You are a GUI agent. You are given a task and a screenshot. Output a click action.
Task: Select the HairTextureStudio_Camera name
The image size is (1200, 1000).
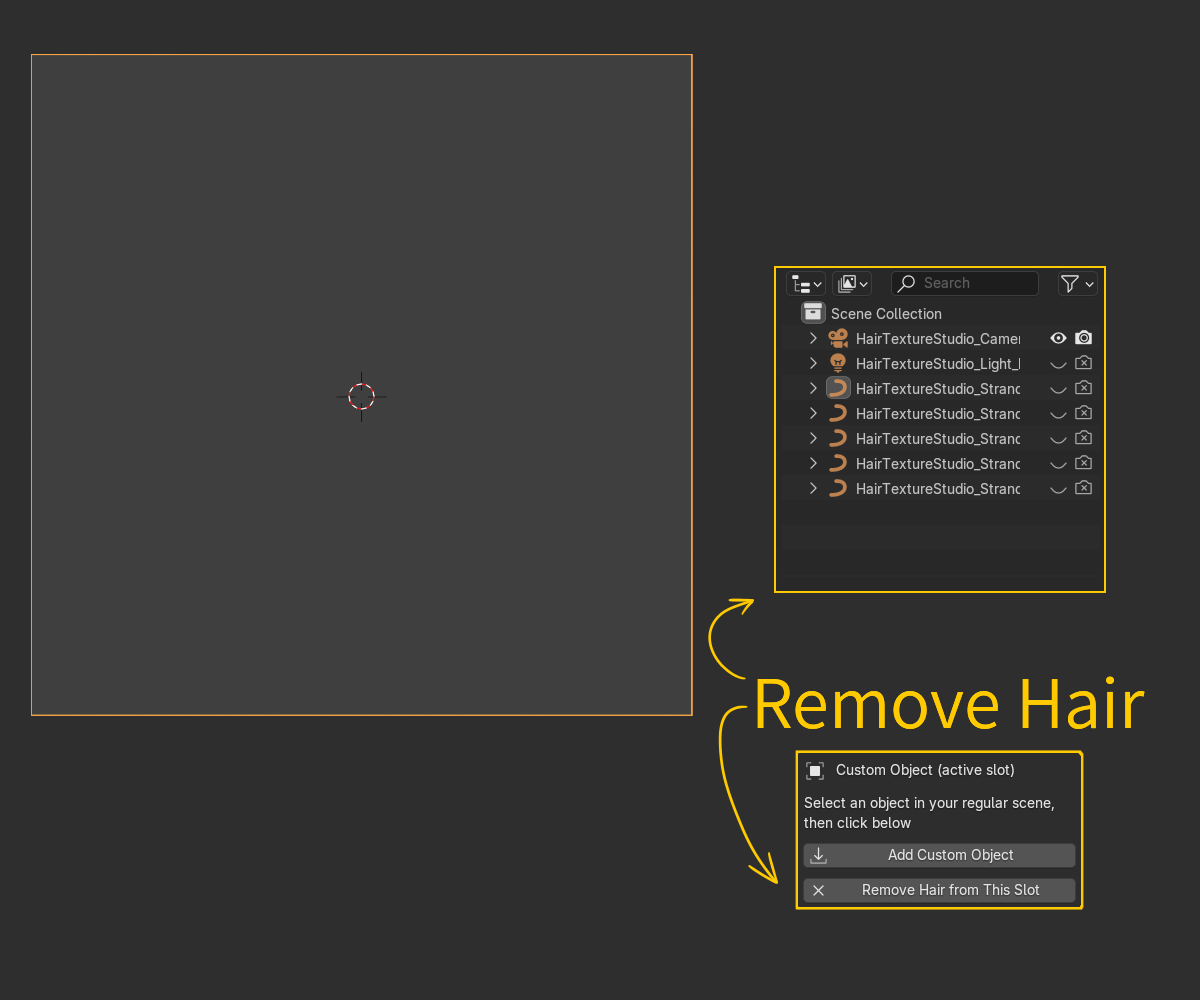[938, 339]
